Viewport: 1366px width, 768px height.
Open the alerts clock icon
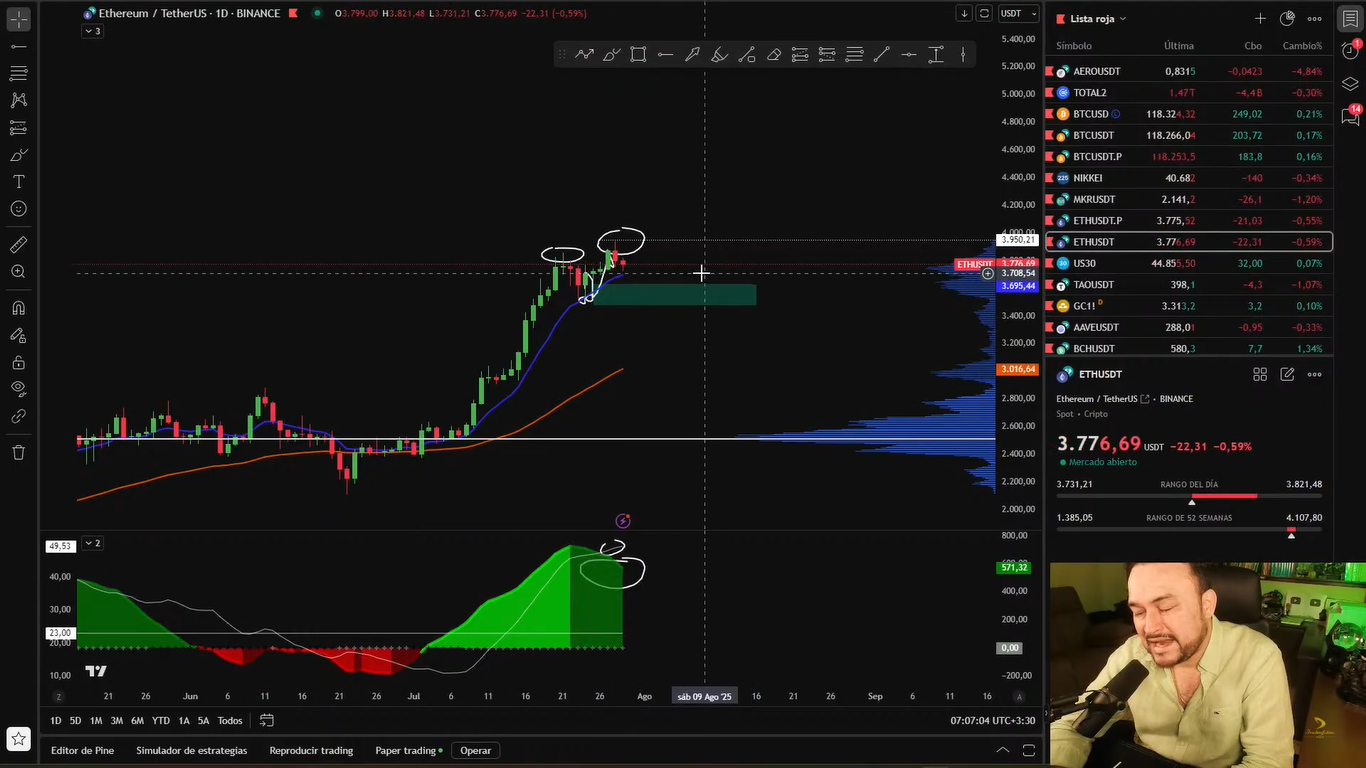(1349, 51)
